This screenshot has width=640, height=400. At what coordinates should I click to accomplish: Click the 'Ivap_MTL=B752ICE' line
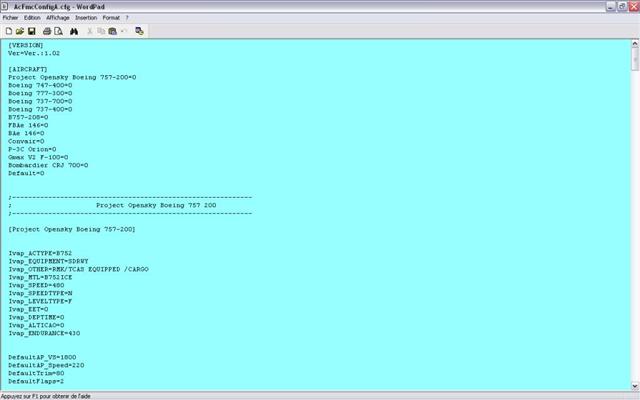coord(40,277)
